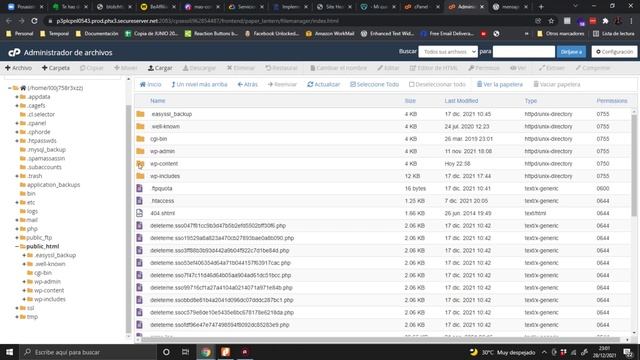Click the Restaurar toolbar item
Screen dimensions: 640x360
pyautogui.click(x=282, y=68)
